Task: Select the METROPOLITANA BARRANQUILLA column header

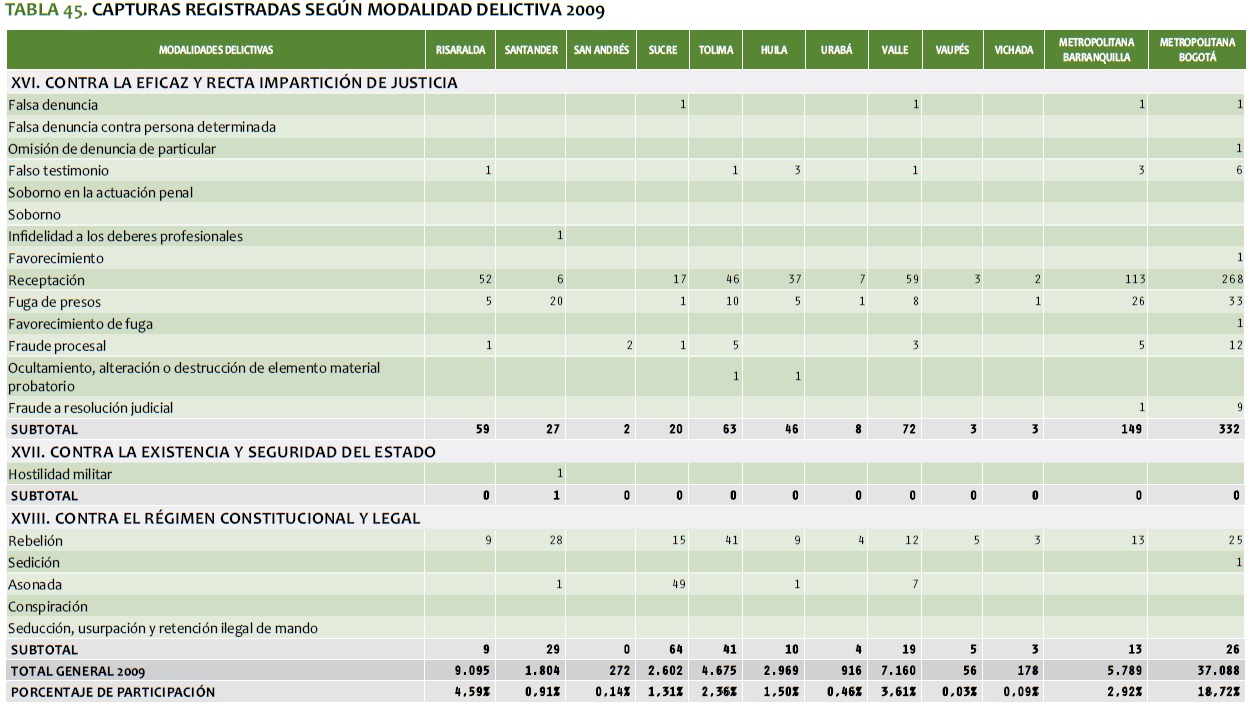Action: click(x=1095, y=50)
